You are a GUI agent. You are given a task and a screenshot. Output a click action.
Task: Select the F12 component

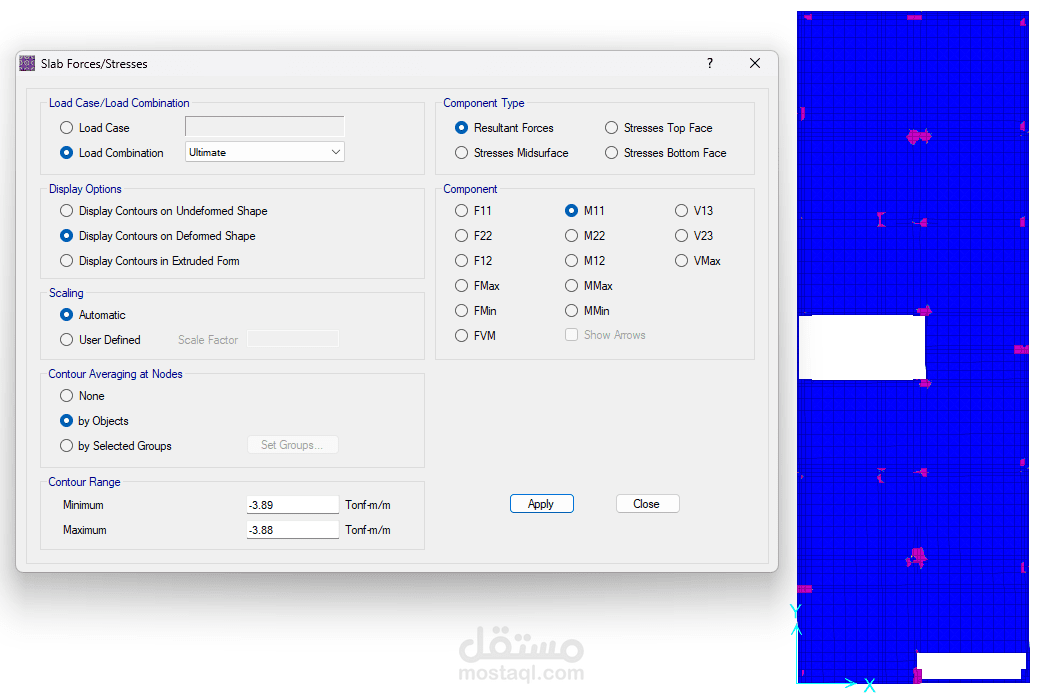461,261
